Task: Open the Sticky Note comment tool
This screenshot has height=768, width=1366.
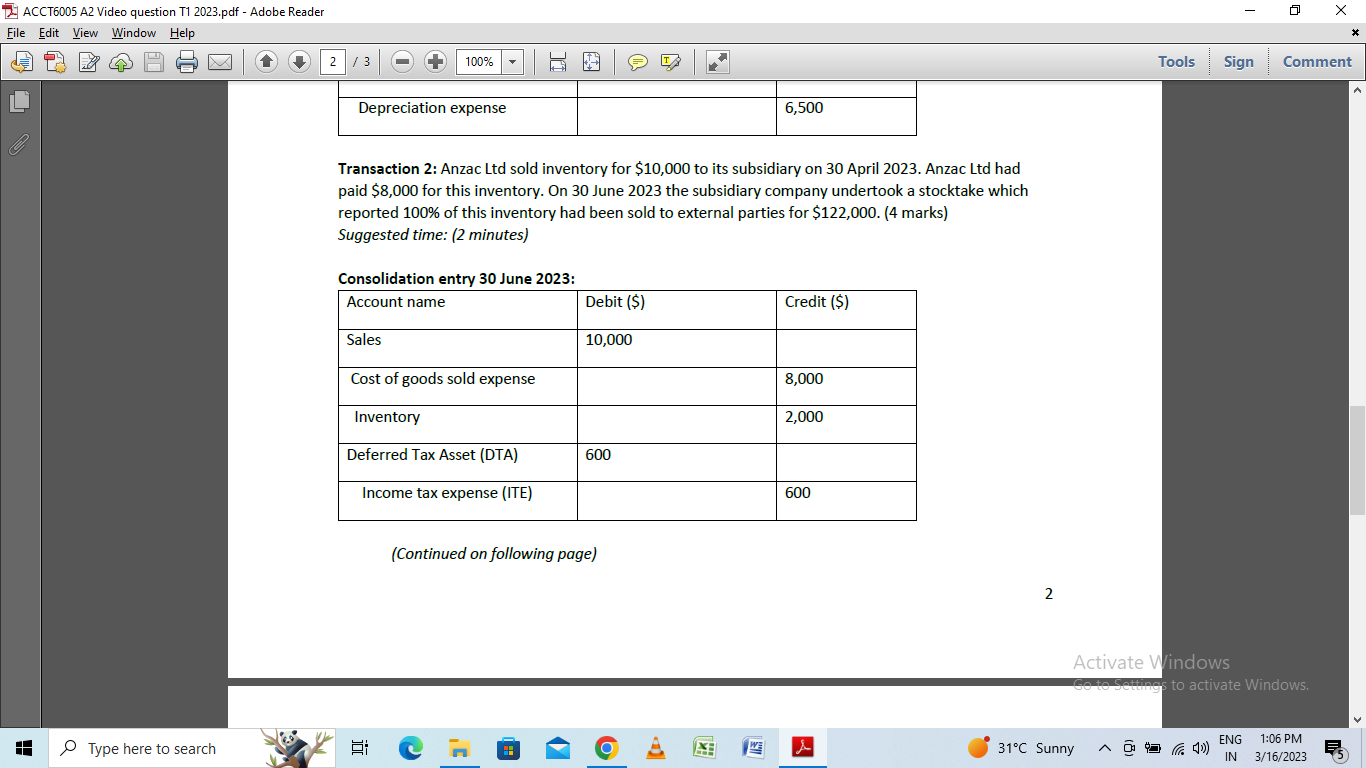Action: 635,61
